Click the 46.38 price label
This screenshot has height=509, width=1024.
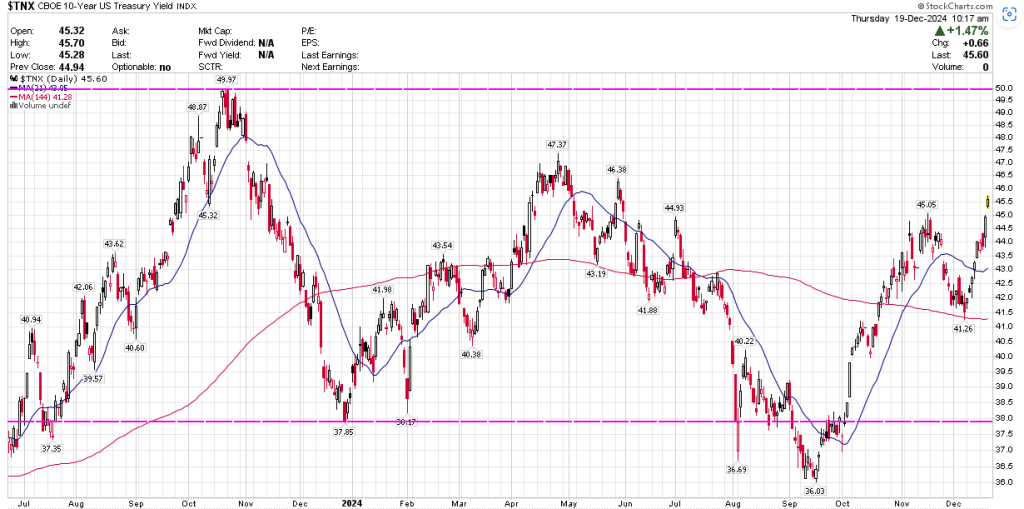[616, 170]
